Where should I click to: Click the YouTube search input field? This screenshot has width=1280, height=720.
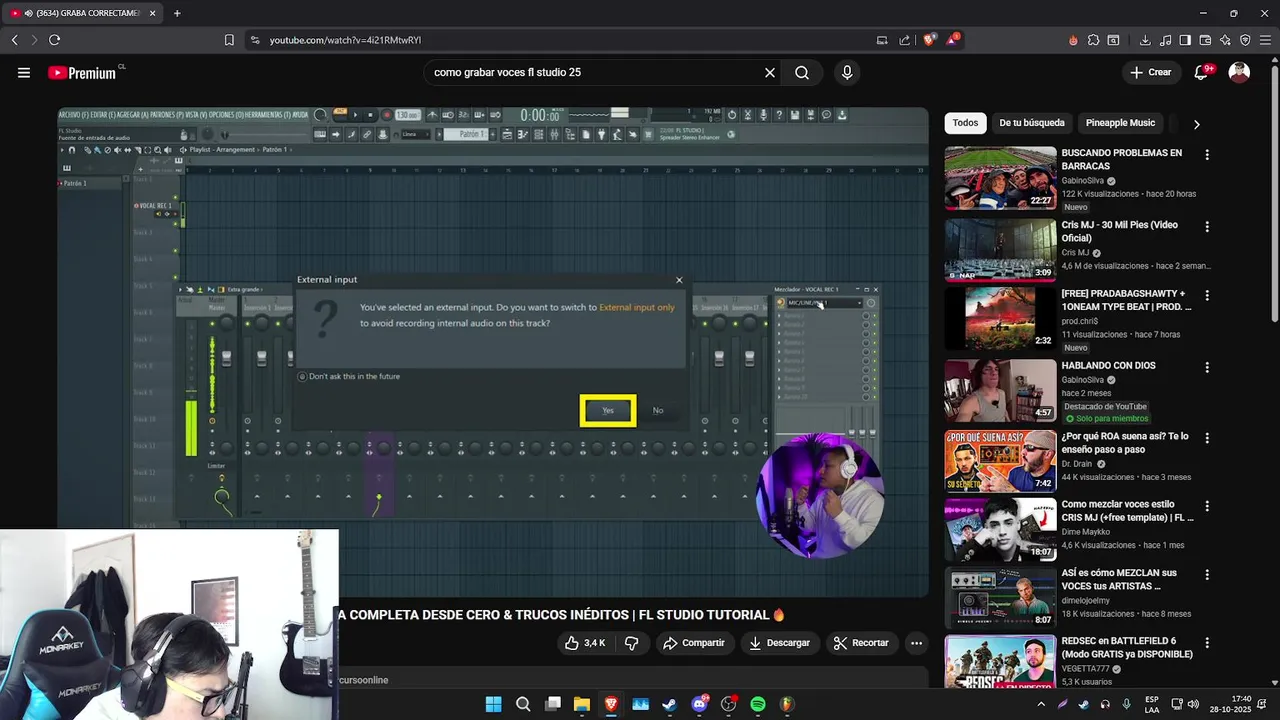pyautogui.click(x=595, y=72)
